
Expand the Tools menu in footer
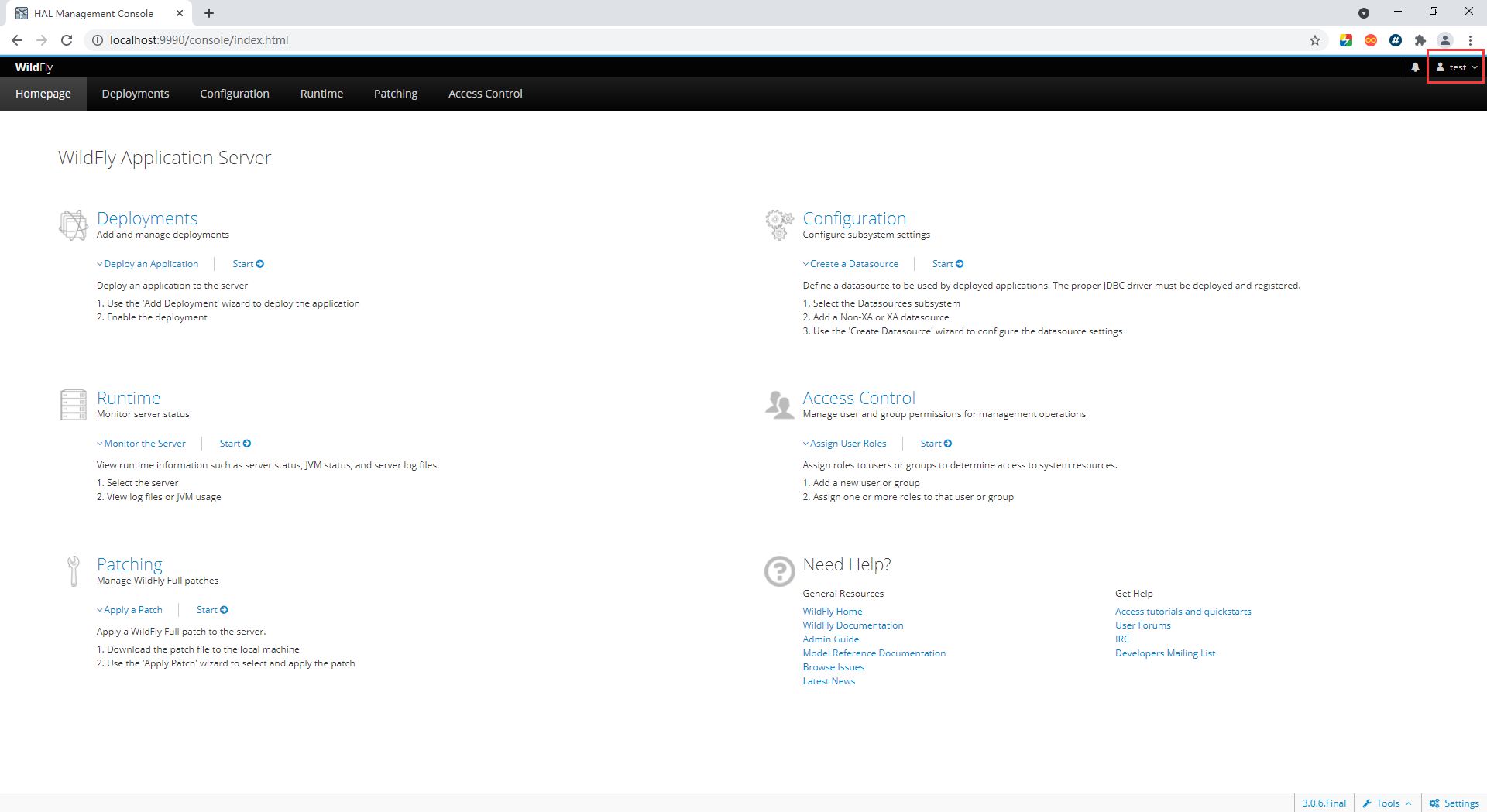tap(1387, 803)
